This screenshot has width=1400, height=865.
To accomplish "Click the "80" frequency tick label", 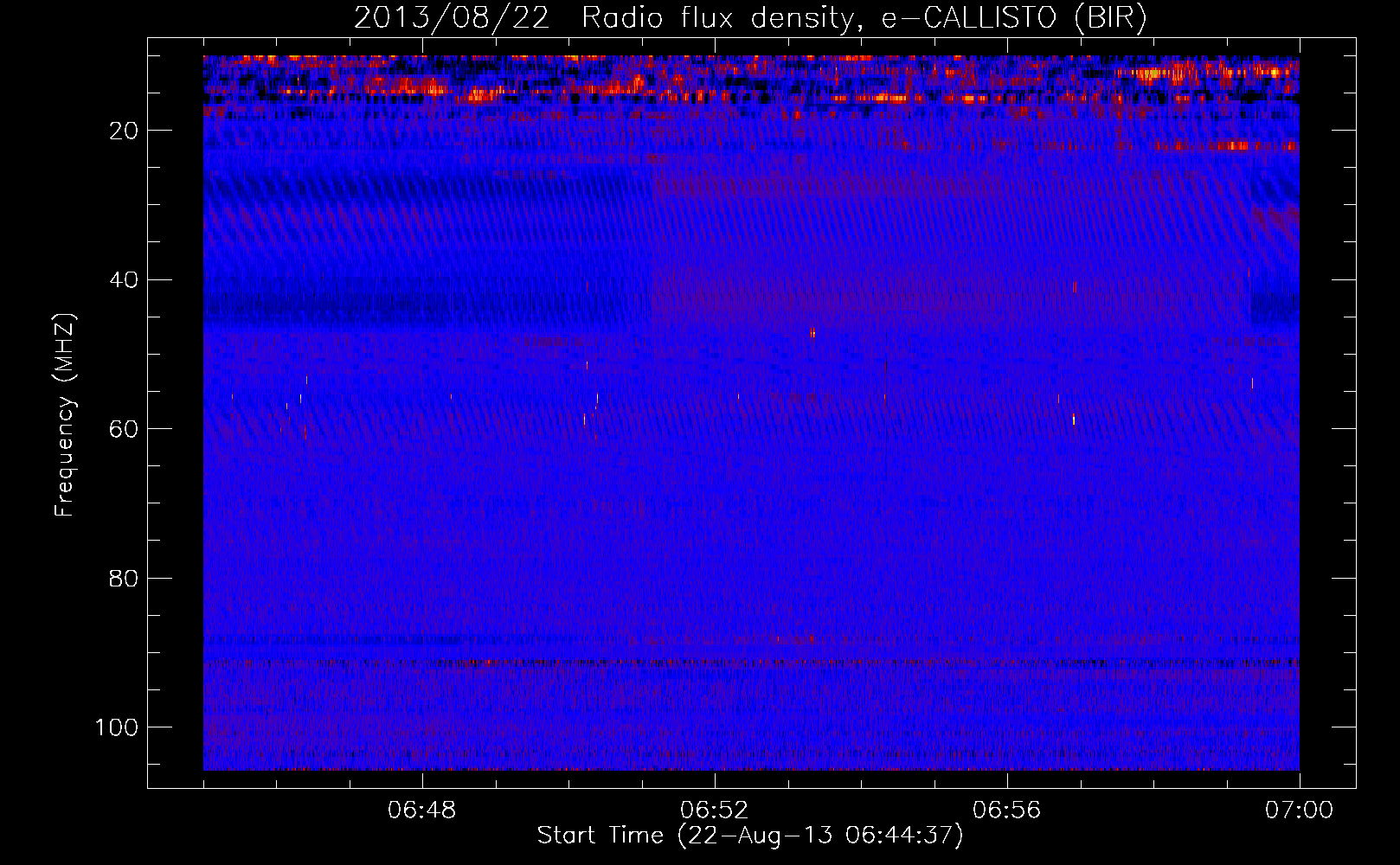I will [x=125, y=578].
